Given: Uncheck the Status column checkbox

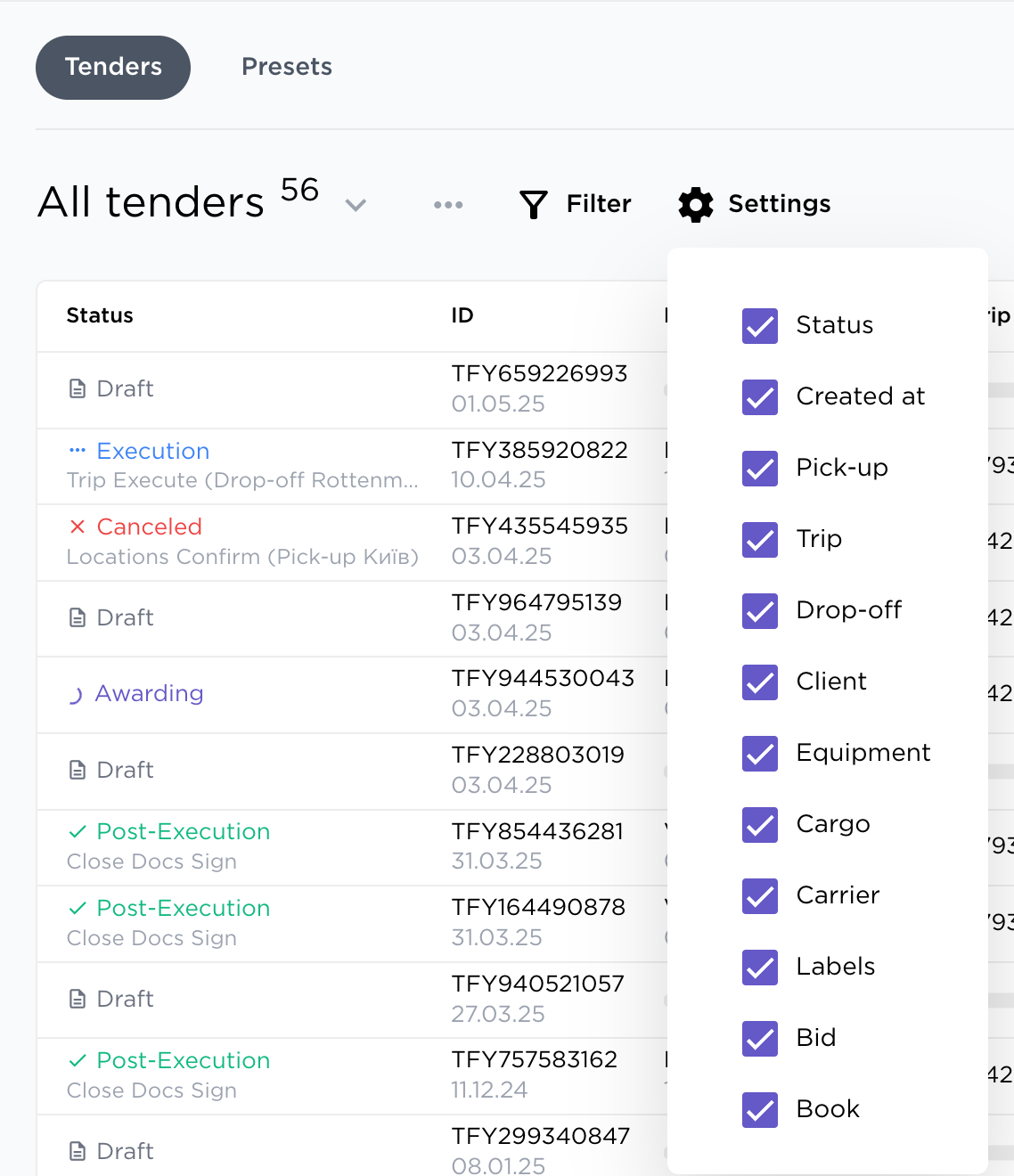Looking at the screenshot, I should click(x=760, y=326).
